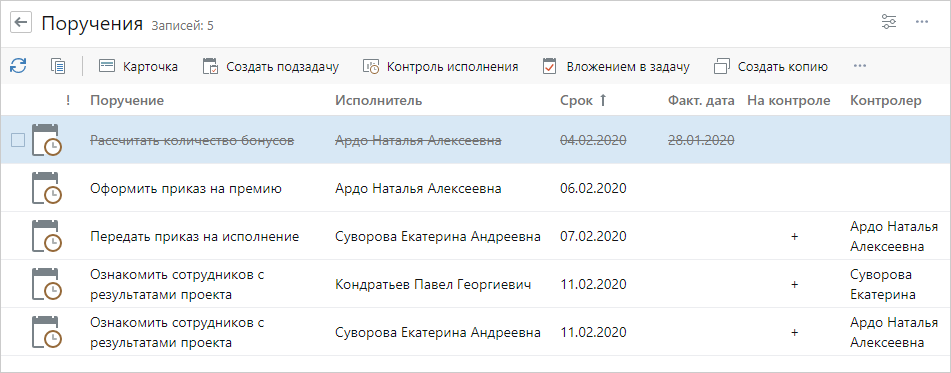Open the list settings sliders icon
Screen dimensions: 951x373
click(889, 22)
